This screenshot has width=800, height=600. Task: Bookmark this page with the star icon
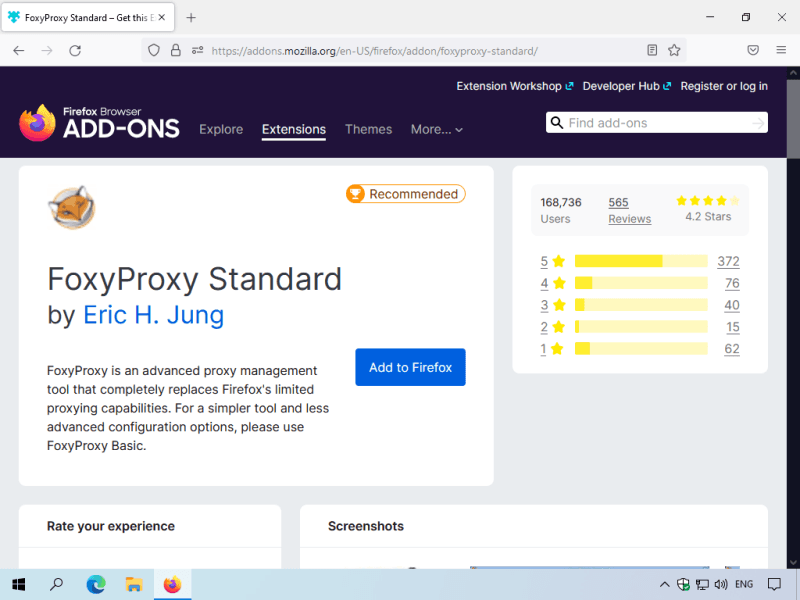(x=674, y=50)
